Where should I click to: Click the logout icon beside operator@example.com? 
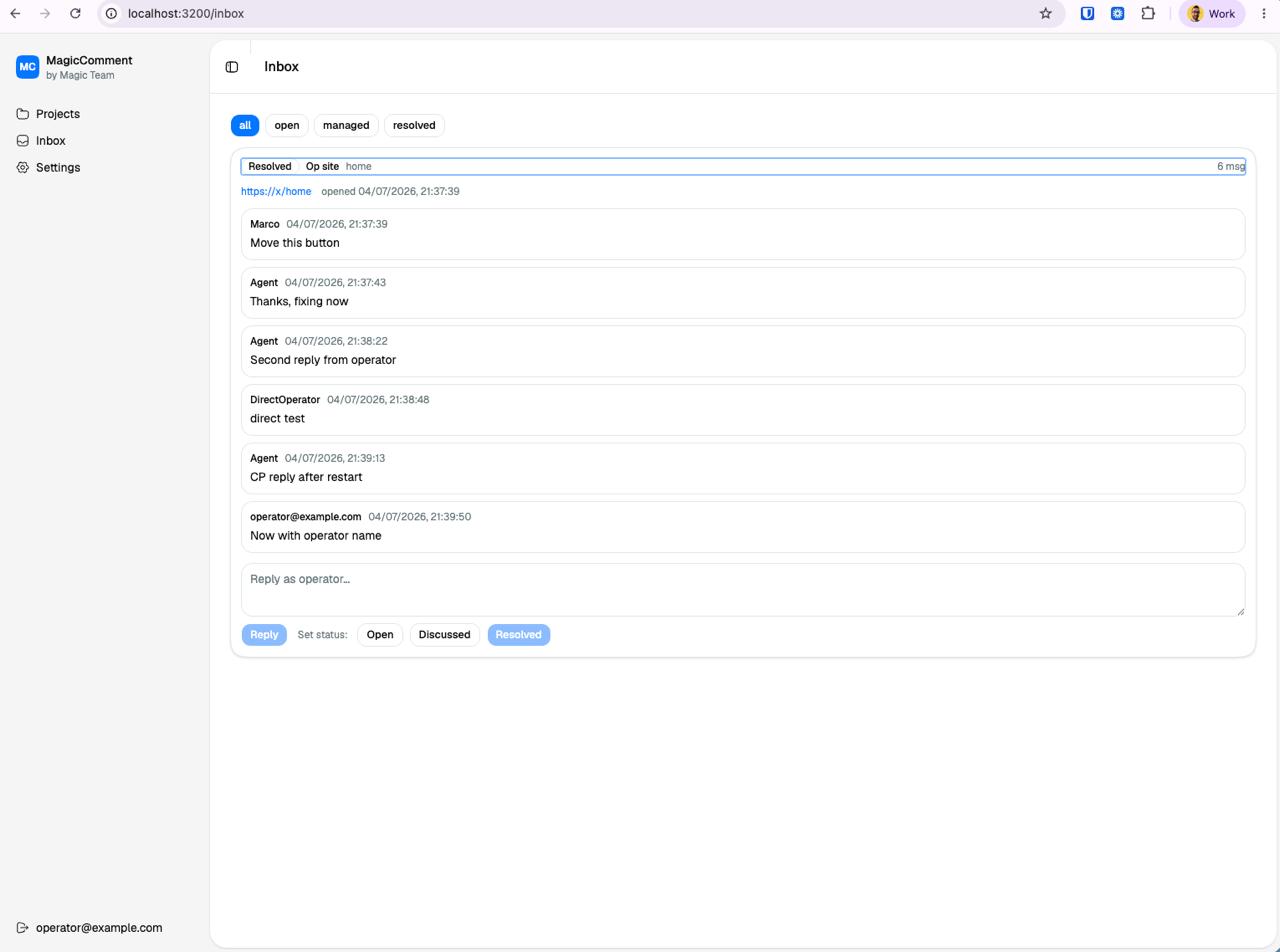(23, 928)
